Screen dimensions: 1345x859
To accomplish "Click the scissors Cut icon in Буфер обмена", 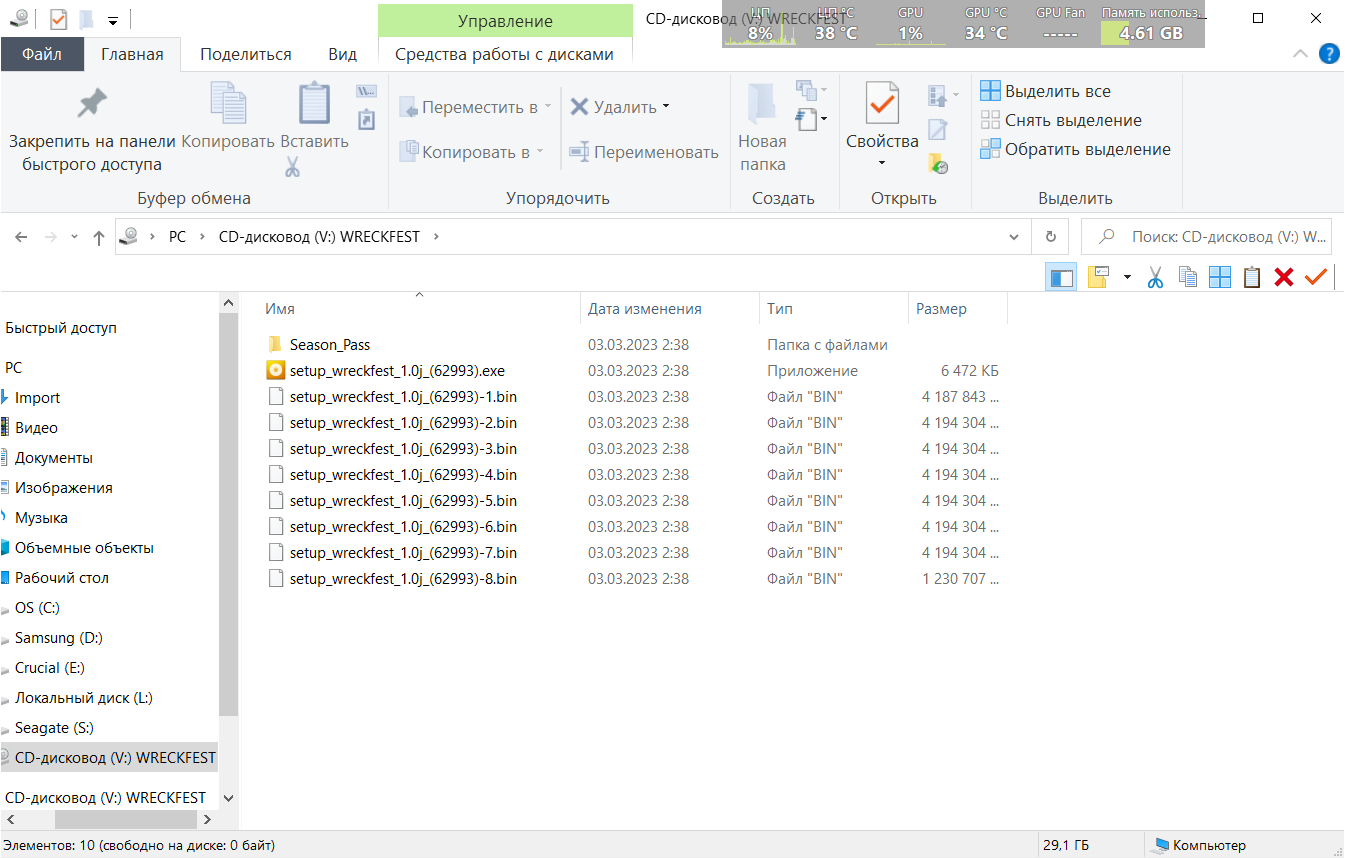I will (x=292, y=167).
